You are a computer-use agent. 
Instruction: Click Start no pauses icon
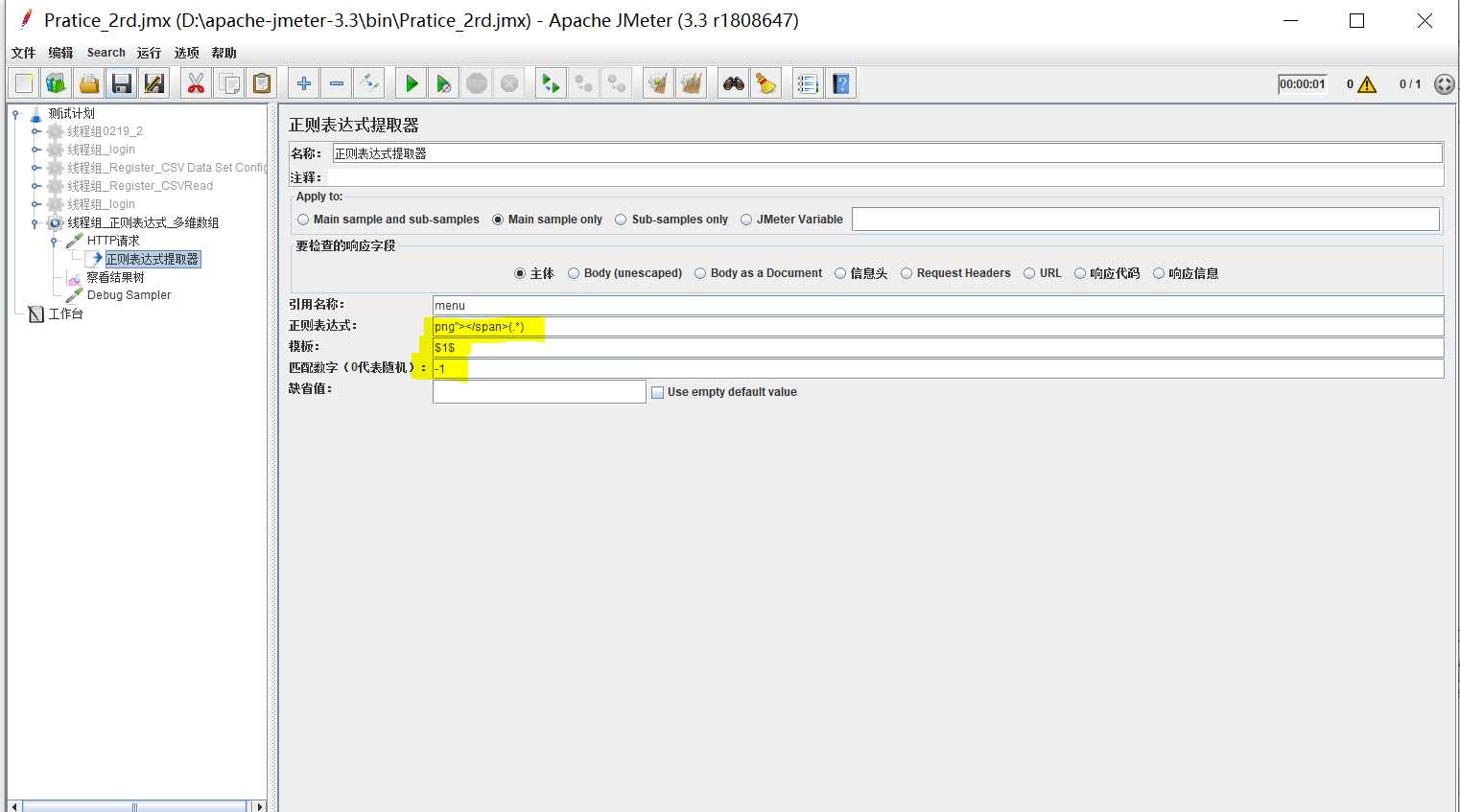tap(444, 83)
